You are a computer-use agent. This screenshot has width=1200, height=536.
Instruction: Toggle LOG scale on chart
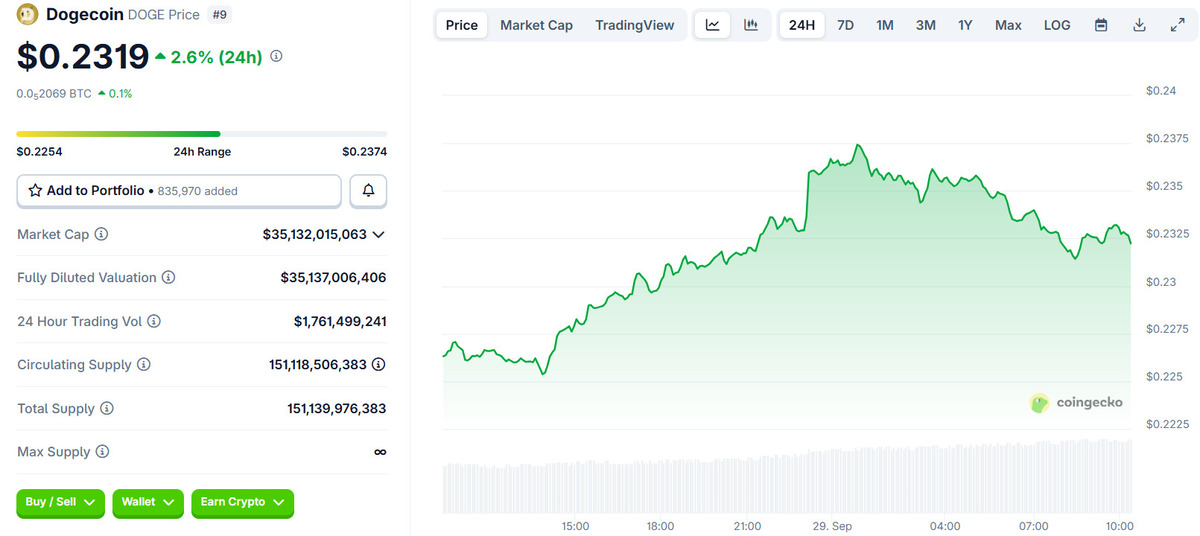pyautogui.click(x=1057, y=25)
